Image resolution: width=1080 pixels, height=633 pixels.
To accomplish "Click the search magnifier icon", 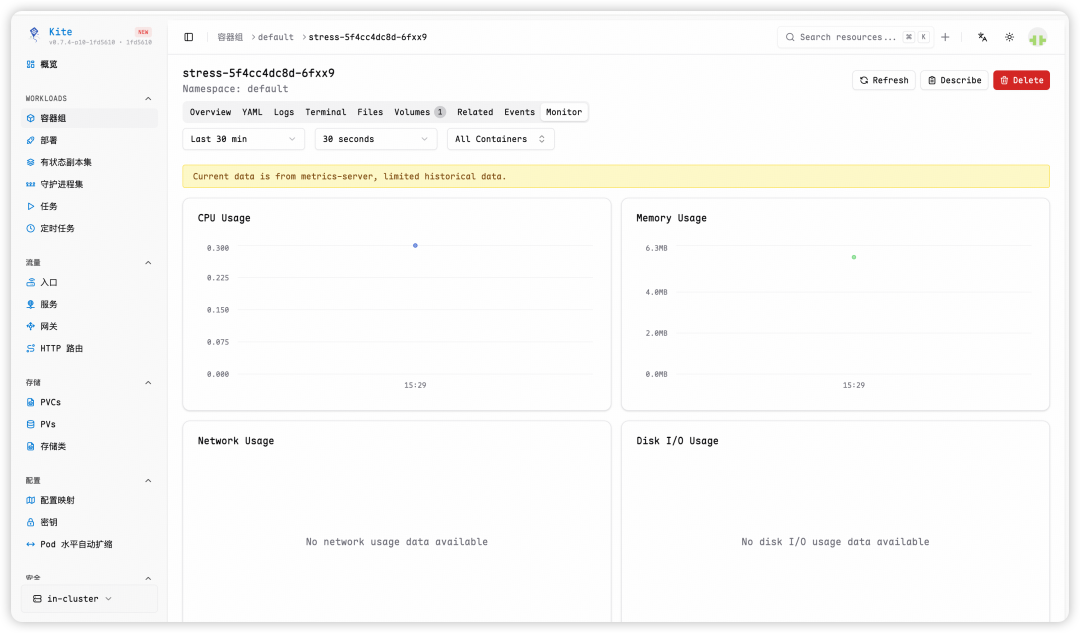I will [x=790, y=37].
